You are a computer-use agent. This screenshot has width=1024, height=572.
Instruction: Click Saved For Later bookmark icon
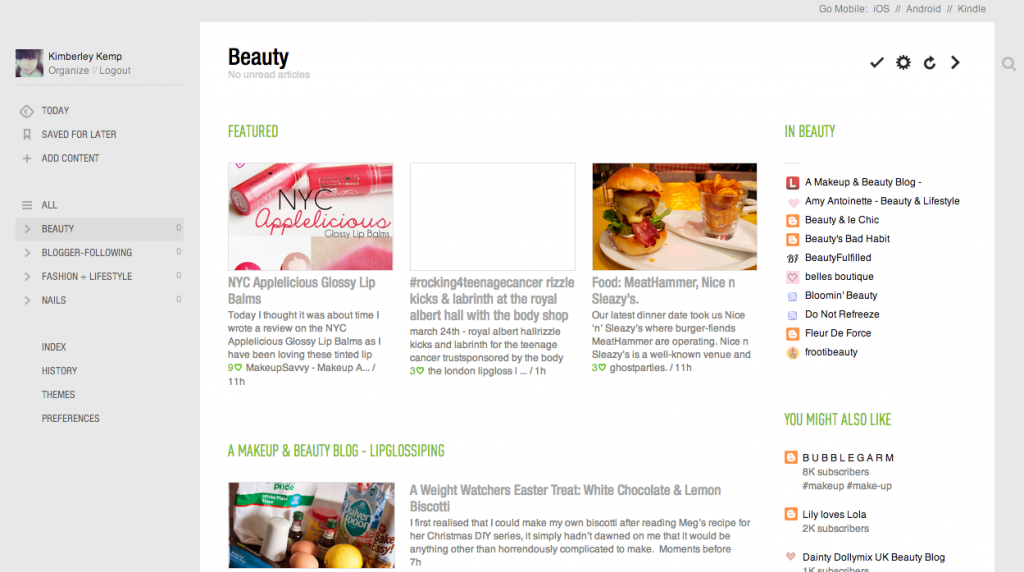pos(27,135)
